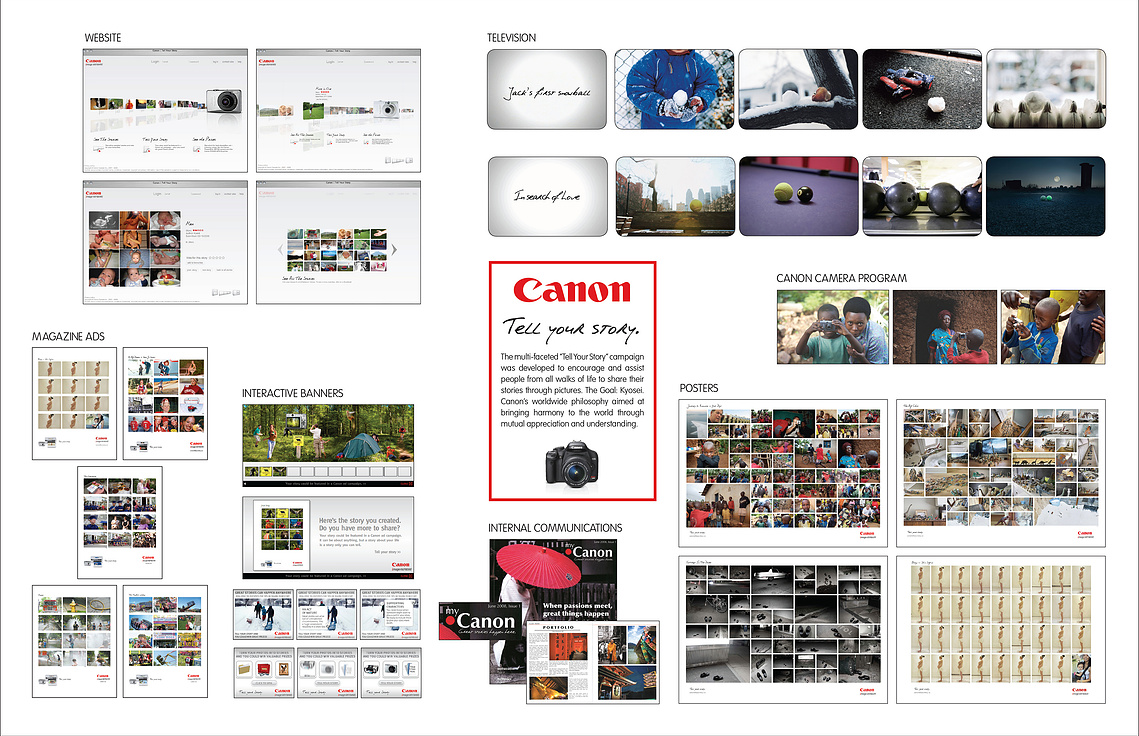Open the black and white photos poster
The image size is (1139, 736).
click(783, 630)
